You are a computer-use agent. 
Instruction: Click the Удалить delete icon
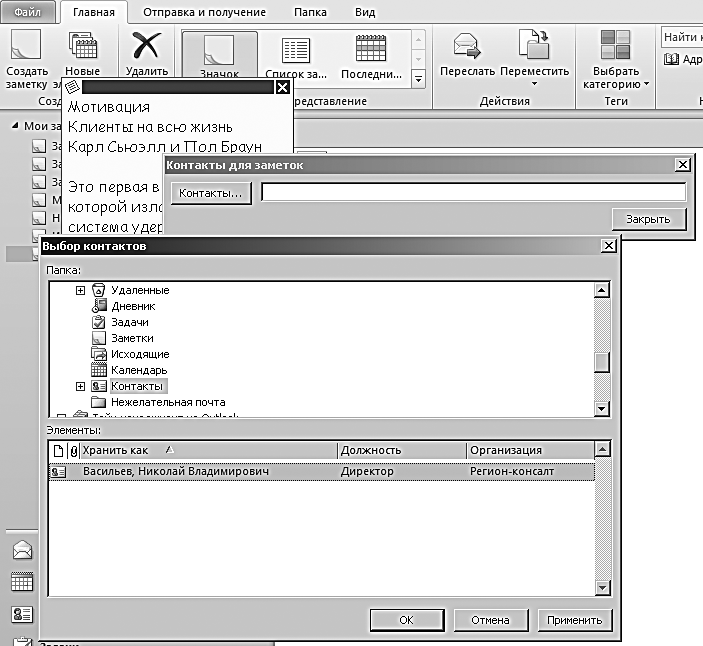tap(147, 46)
